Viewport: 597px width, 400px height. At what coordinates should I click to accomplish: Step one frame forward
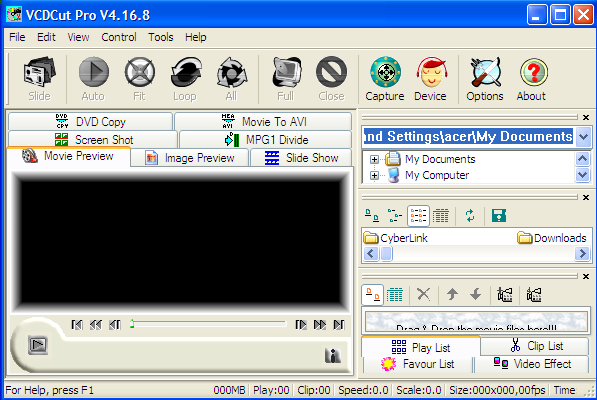coord(301,325)
